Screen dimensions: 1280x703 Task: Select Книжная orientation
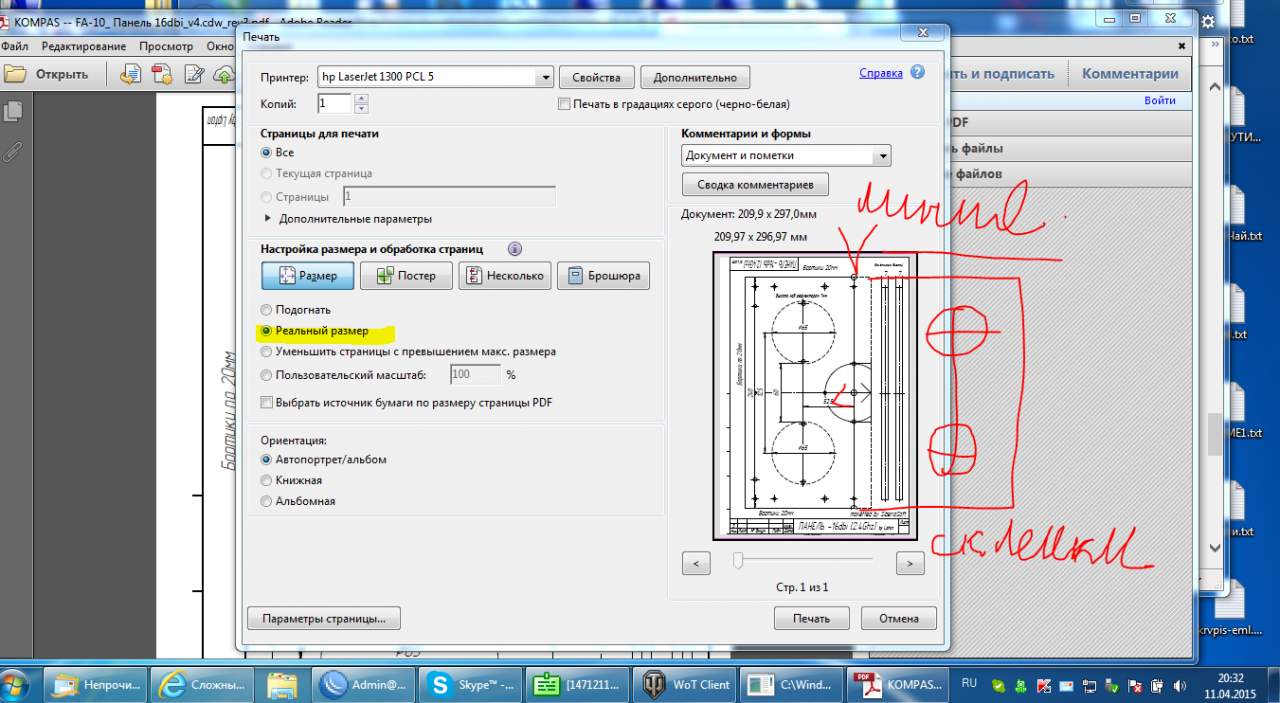[266, 481]
